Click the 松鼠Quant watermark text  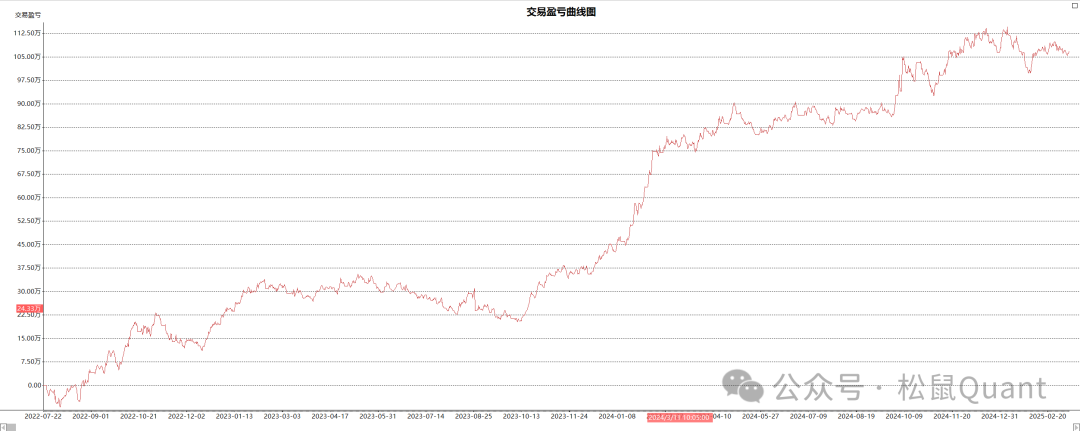point(958,387)
